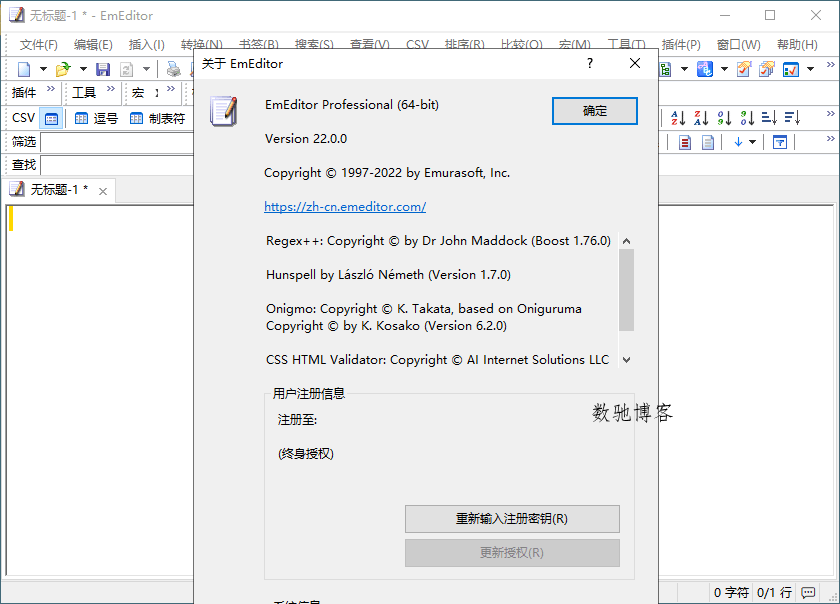The image size is (840, 604).
Task: Click the Save floppy disk icon
Action: pos(103,69)
